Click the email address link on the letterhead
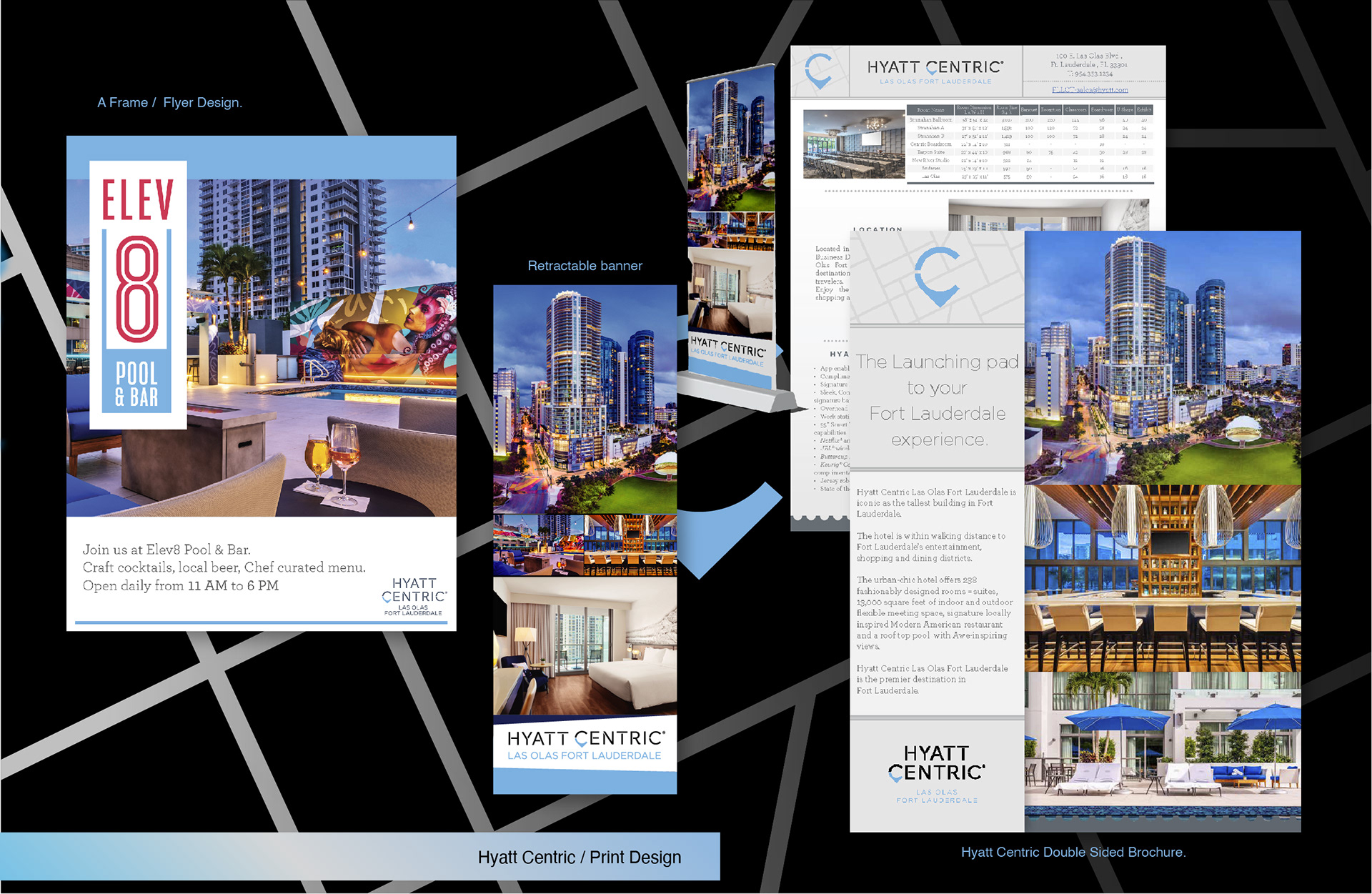The image size is (1372, 894). click(1090, 90)
